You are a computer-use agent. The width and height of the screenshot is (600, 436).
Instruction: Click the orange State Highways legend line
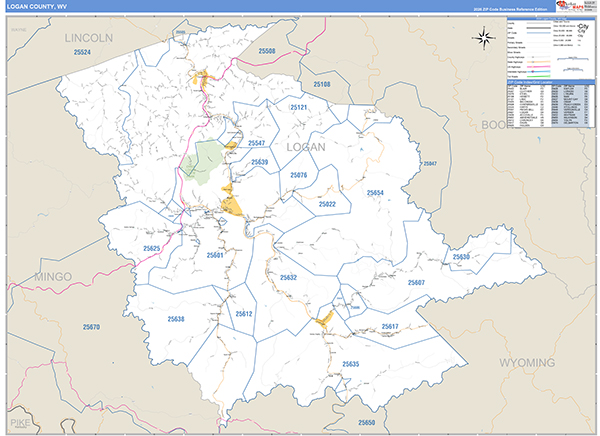pyautogui.click(x=538, y=62)
